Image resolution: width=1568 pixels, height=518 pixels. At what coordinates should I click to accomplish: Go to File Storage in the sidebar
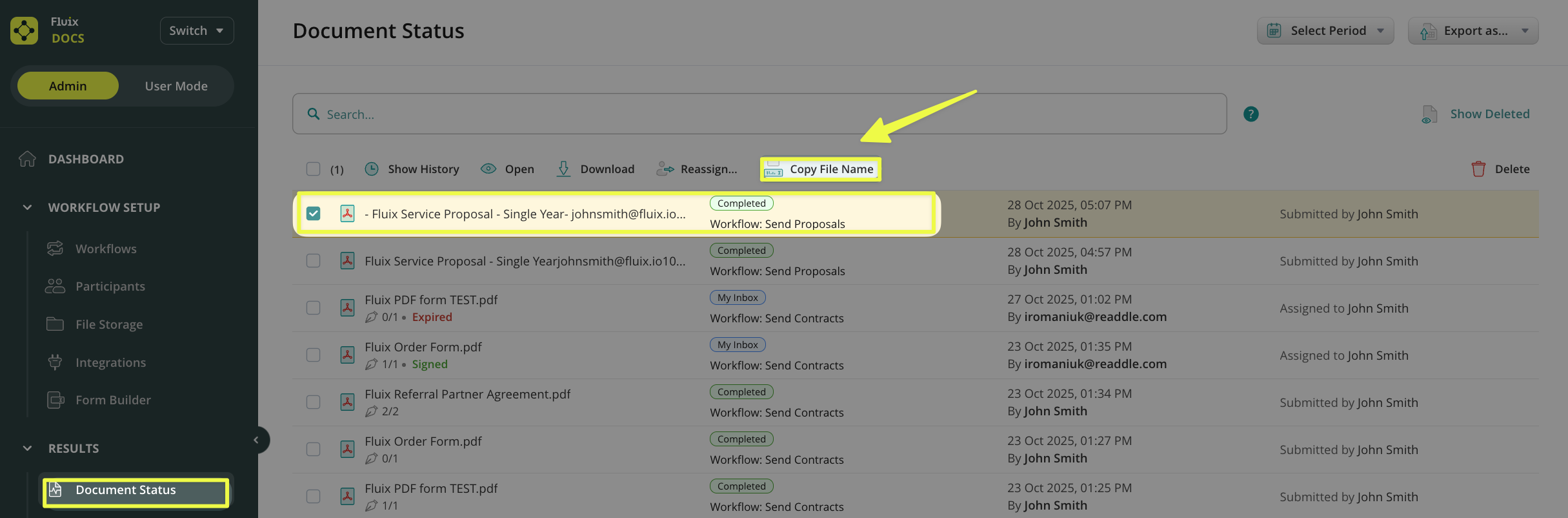[x=108, y=324]
